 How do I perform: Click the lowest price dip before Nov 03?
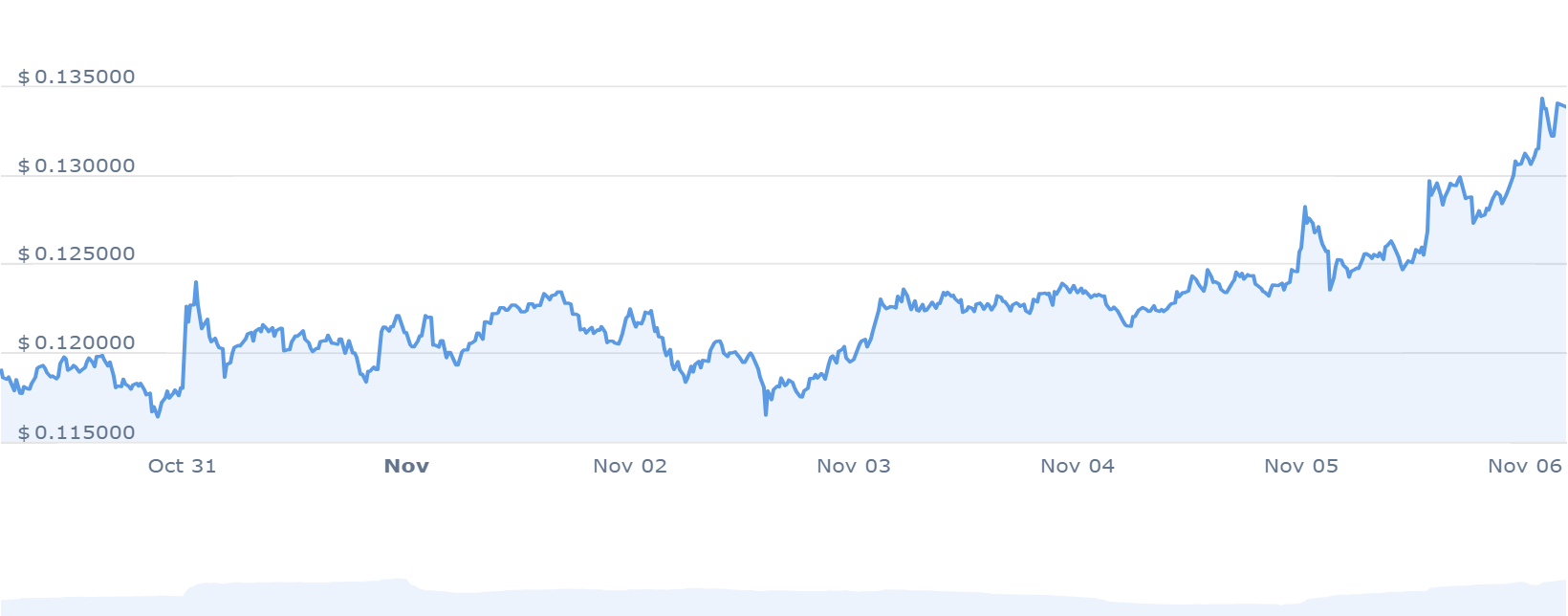(766, 414)
